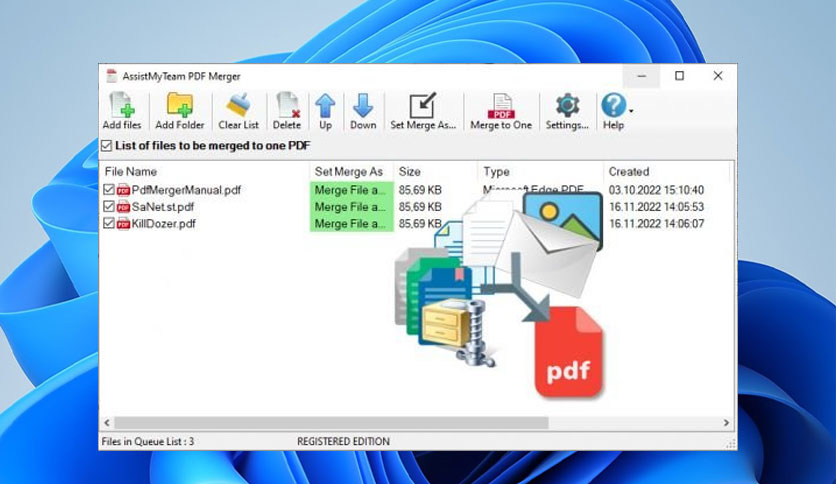Minimize the PDF Merger window
The height and width of the screenshot is (484, 836).
point(641,76)
